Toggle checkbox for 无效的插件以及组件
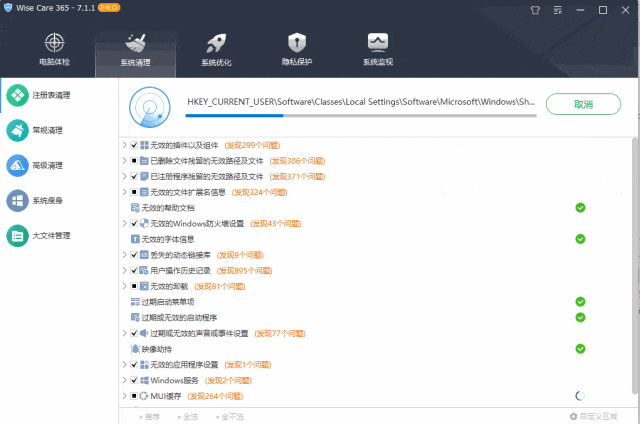640x424 pixels. tap(134, 145)
